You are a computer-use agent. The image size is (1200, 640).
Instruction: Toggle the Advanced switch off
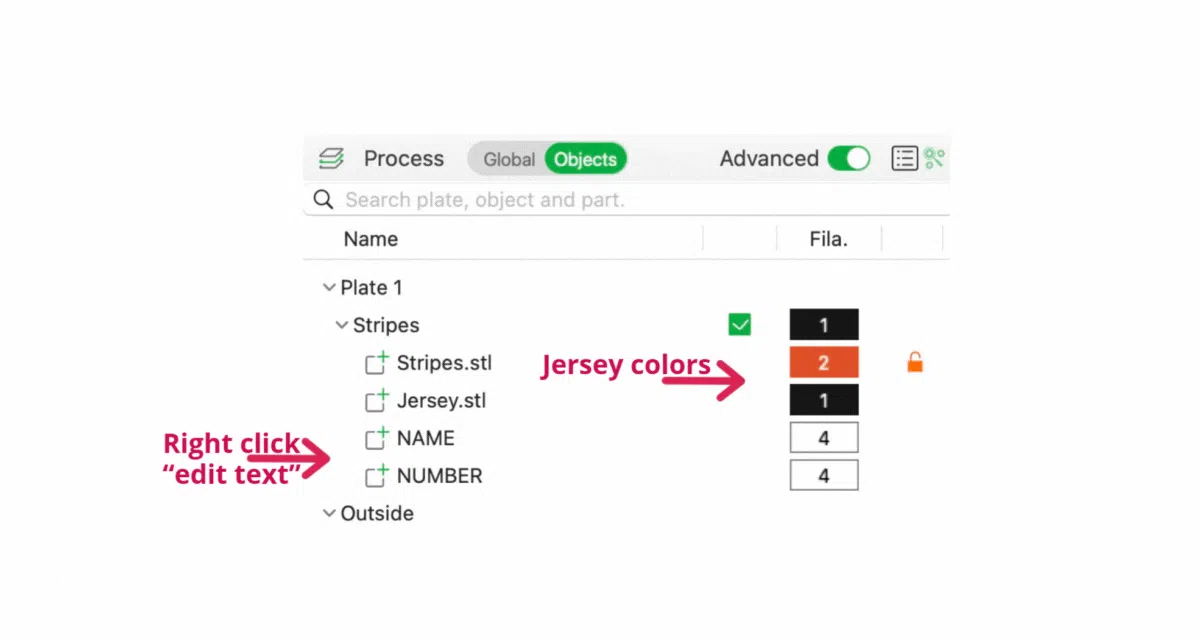849,158
